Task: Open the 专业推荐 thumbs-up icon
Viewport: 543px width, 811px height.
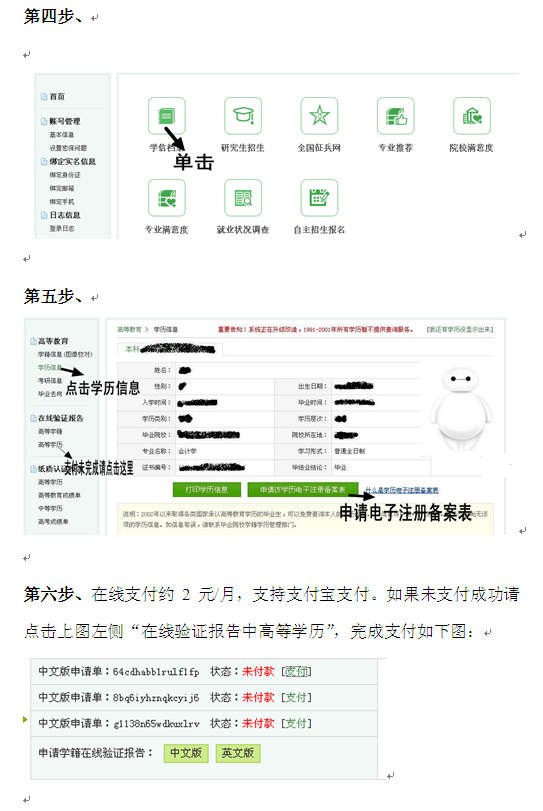Action: click(x=396, y=116)
